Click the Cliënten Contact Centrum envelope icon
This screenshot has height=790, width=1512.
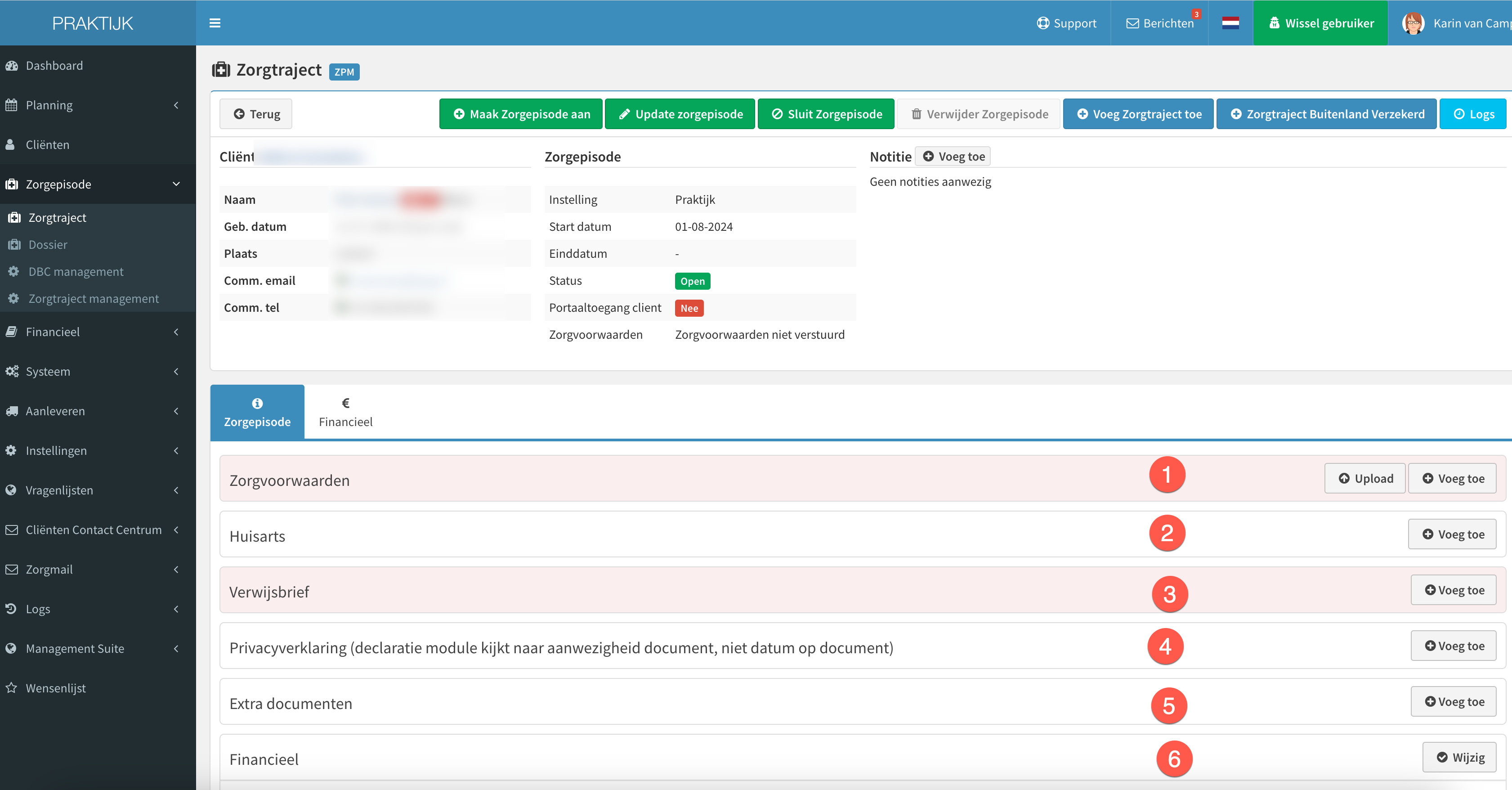tap(11, 530)
